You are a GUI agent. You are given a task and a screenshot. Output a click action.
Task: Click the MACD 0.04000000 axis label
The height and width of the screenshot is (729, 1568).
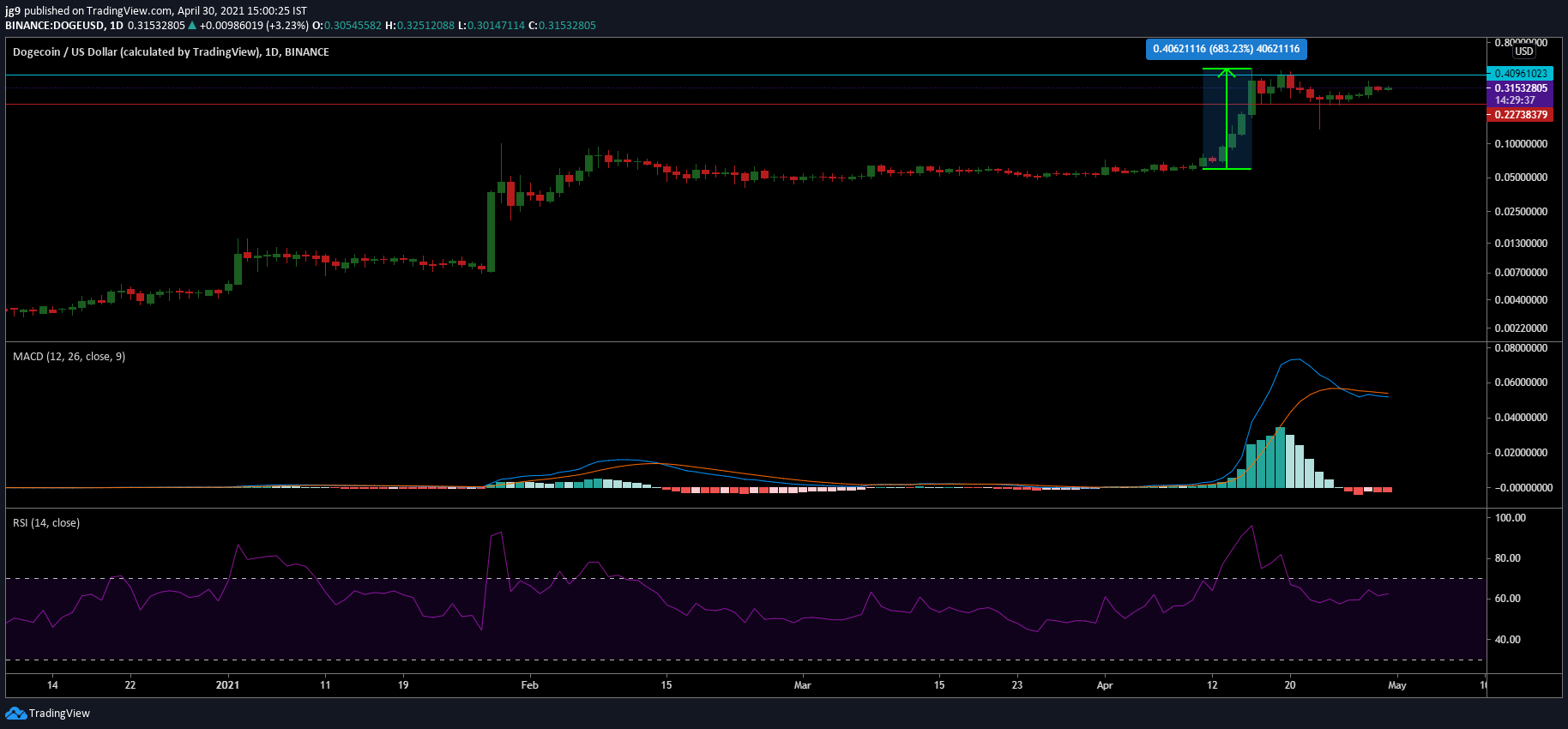point(1521,418)
